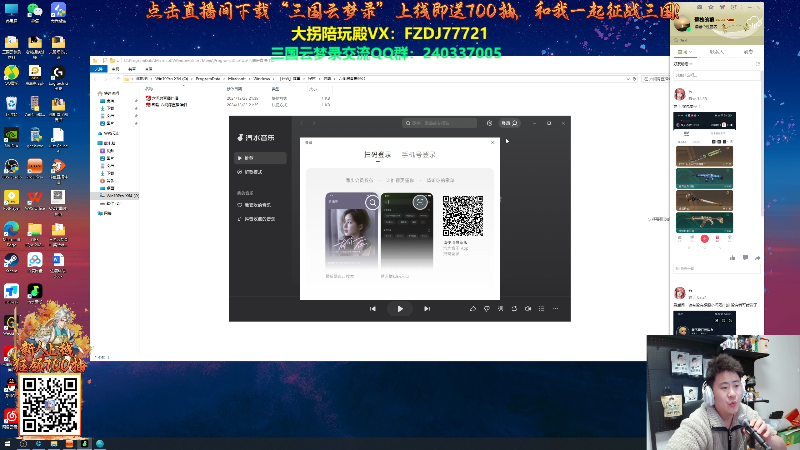Sort files by the 名称 column
The image size is (800, 450).
[149, 89]
